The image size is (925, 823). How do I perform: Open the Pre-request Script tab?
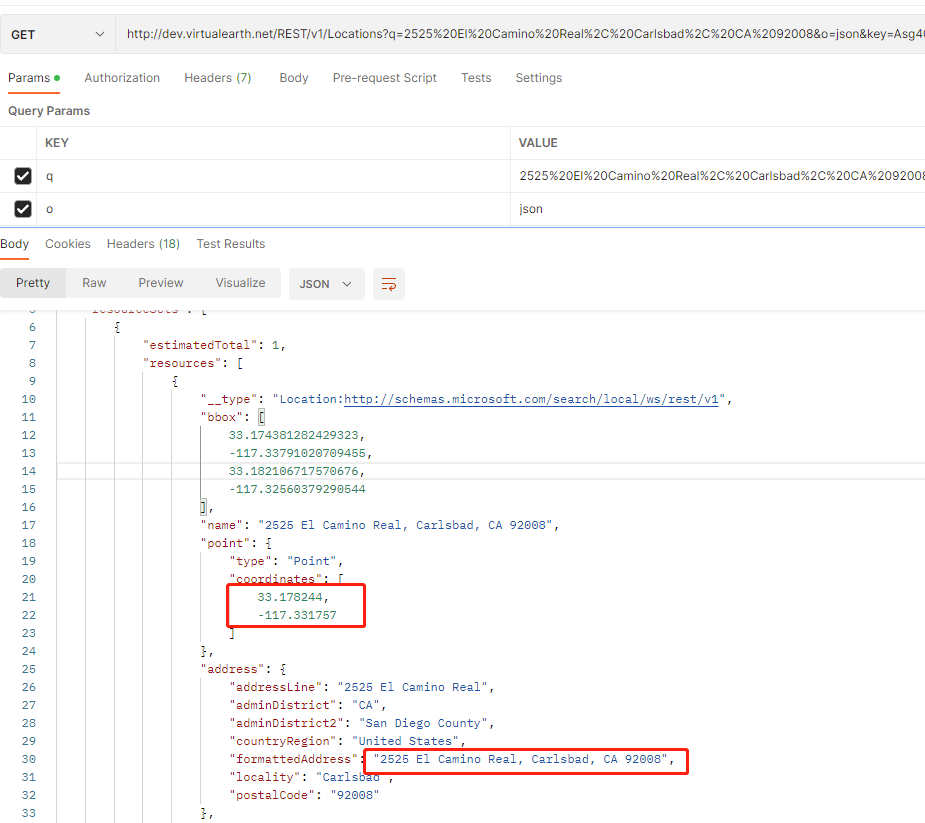(x=385, y=78)
